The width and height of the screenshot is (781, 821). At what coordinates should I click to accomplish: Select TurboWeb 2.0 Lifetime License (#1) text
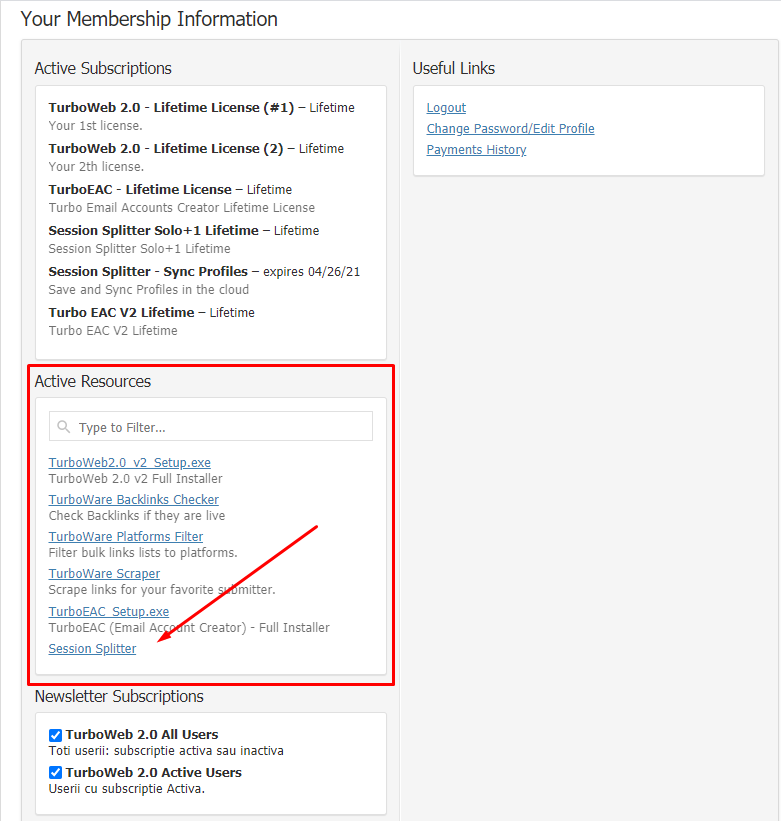pyautogui.click(x=171, y=108)
